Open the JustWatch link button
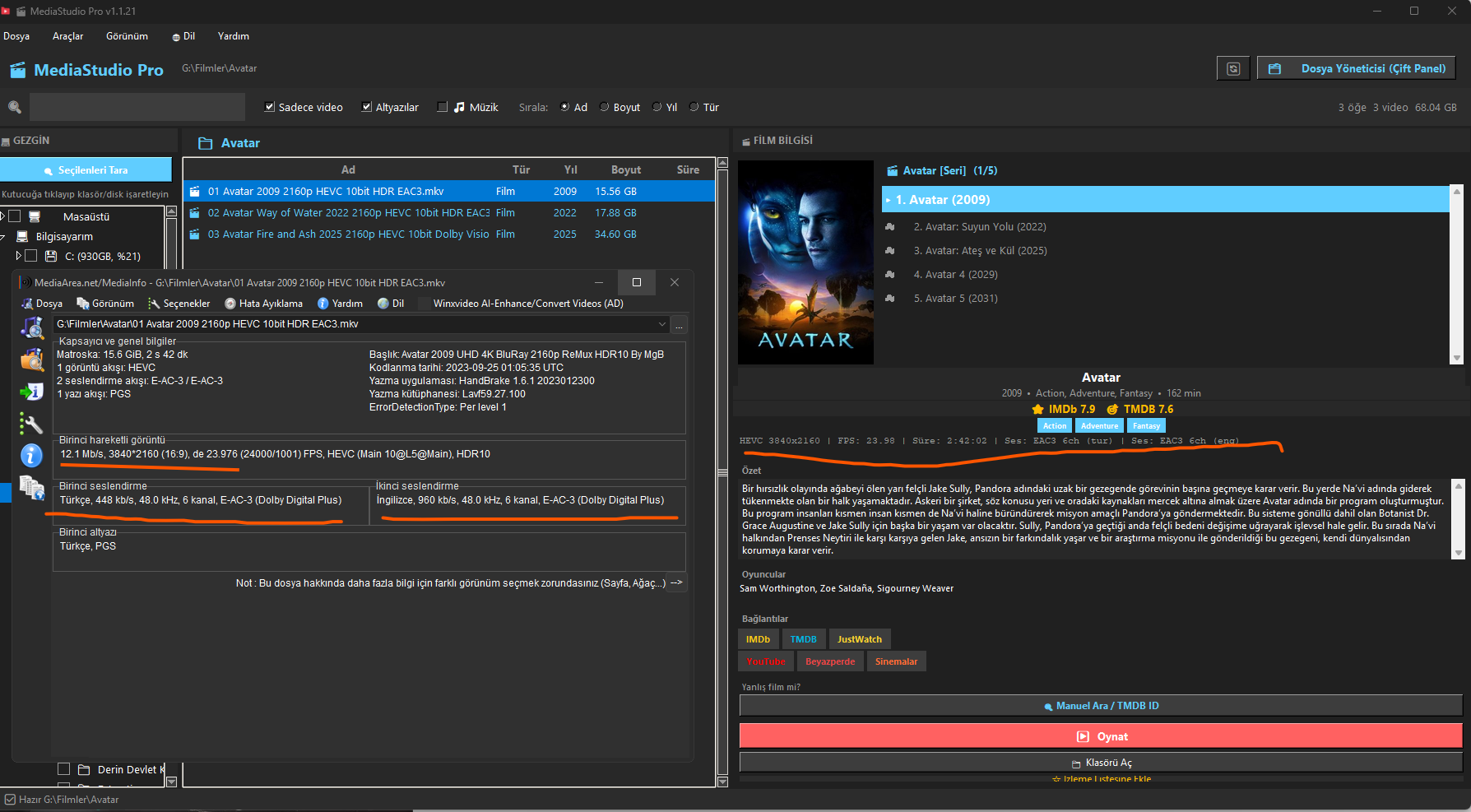1471x812 pixels. tap(860, 639)
